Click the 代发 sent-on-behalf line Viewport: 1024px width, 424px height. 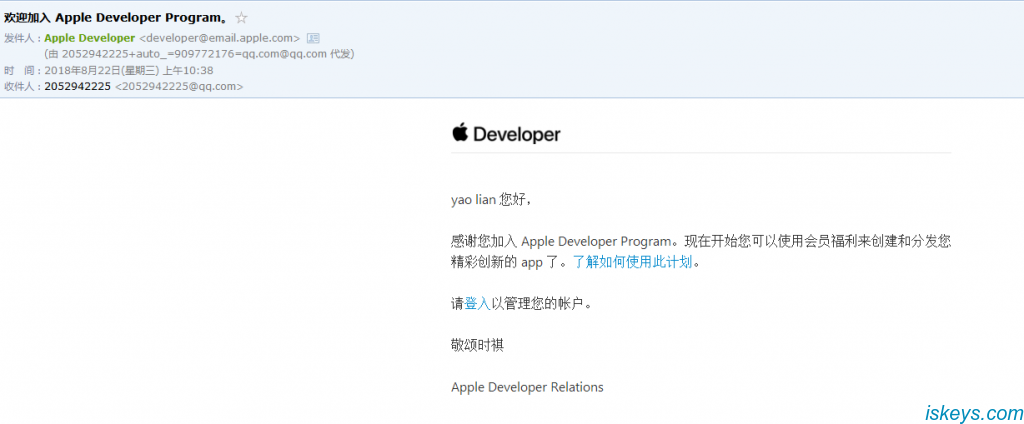(x=199, y=54)
